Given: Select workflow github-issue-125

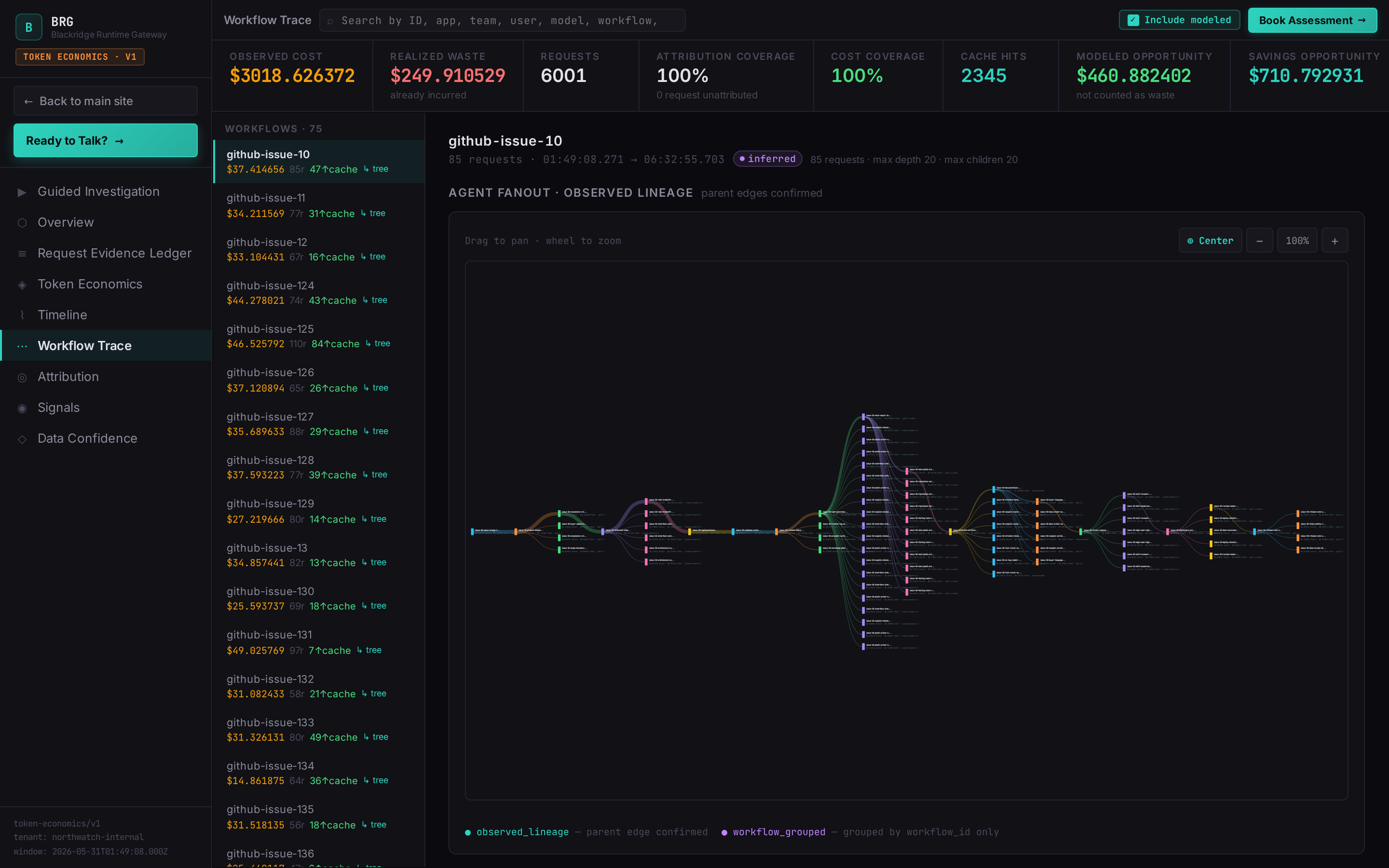Looking at the screenshot, I should pos(319,337).
